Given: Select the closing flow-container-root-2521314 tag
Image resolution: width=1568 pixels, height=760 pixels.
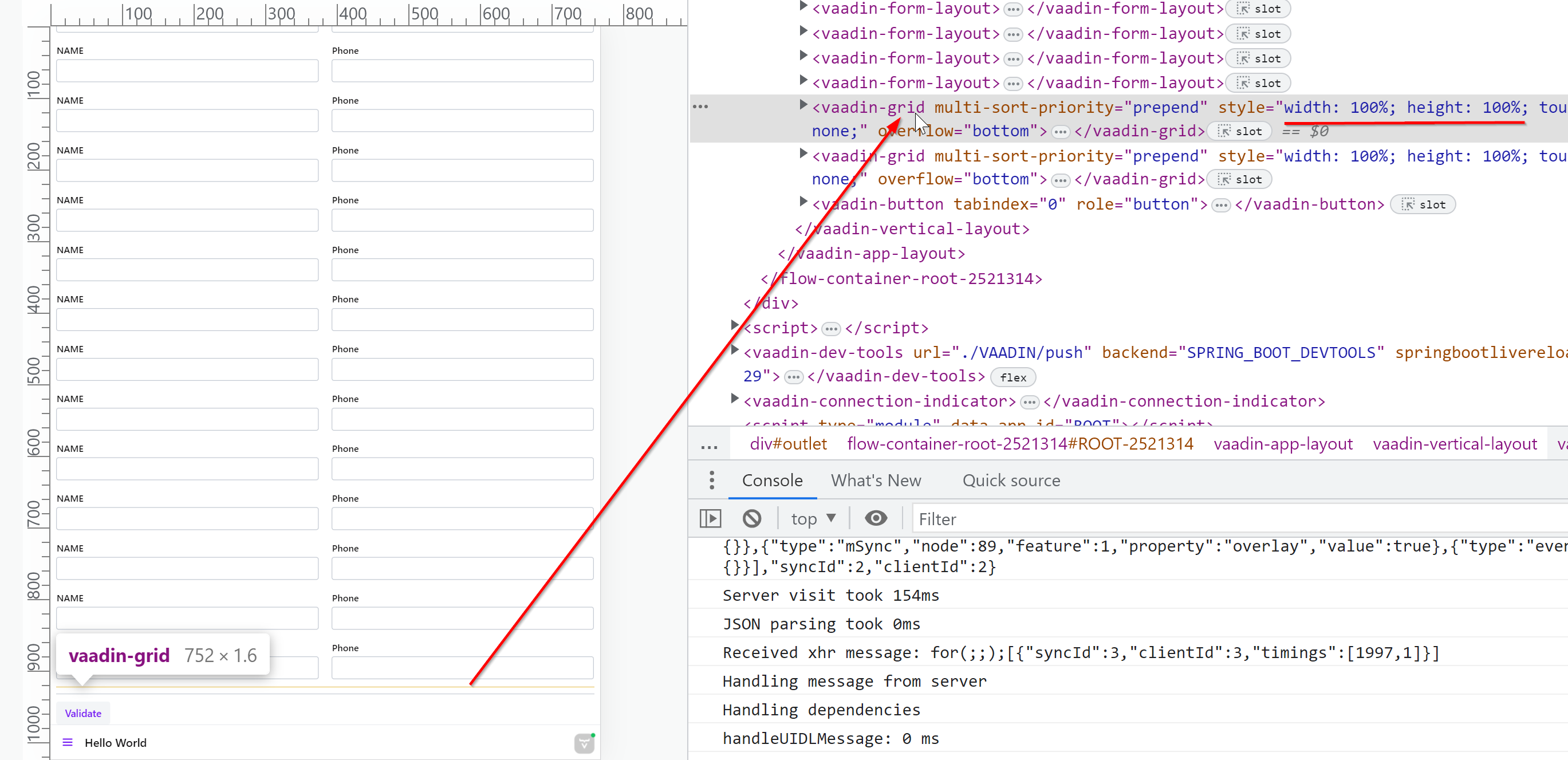Looking at the screenshot, I should pos(901,279).
